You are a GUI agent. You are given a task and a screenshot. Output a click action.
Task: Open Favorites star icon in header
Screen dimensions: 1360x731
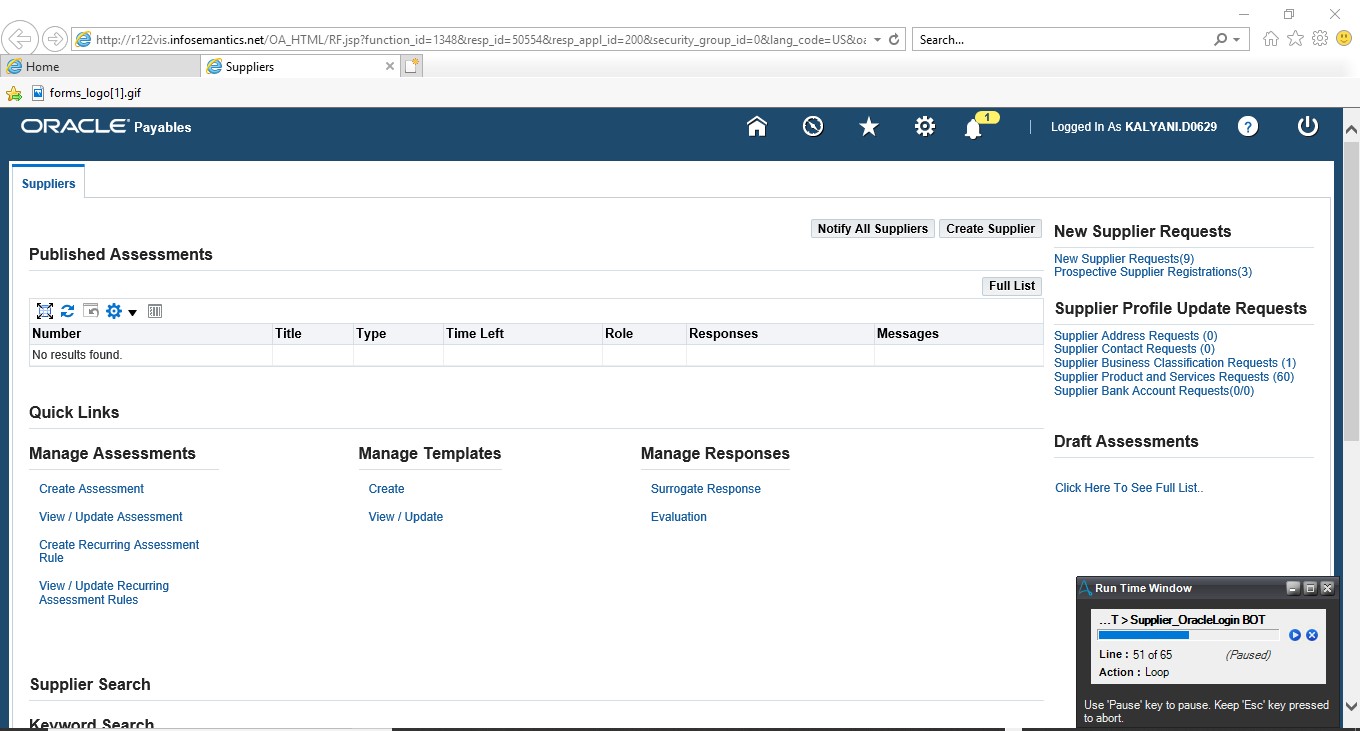(869, 127)
